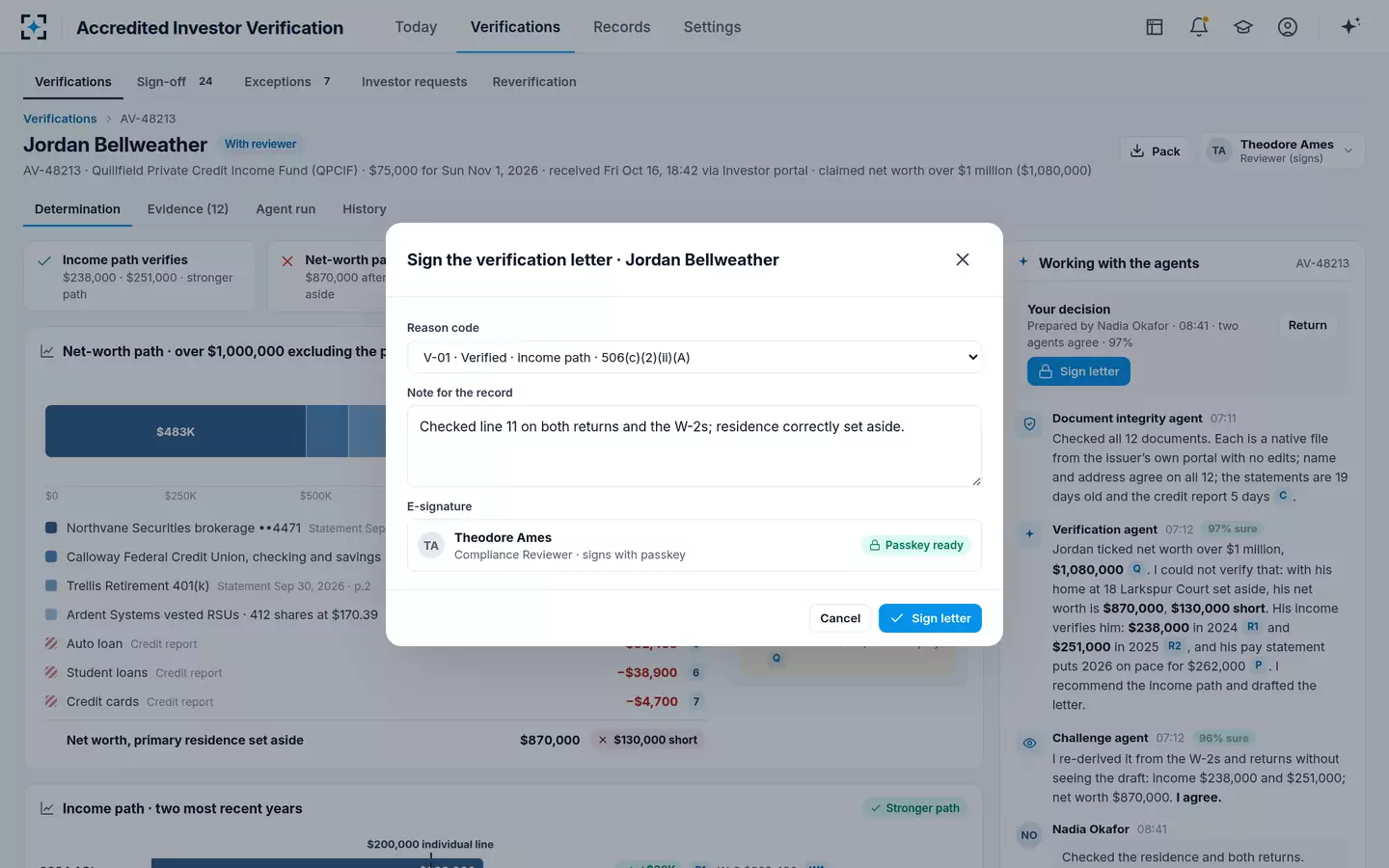Click the NO avatar beside Nadia Okafor
The image size is (1389, 868).
(x=1029, y=835)
